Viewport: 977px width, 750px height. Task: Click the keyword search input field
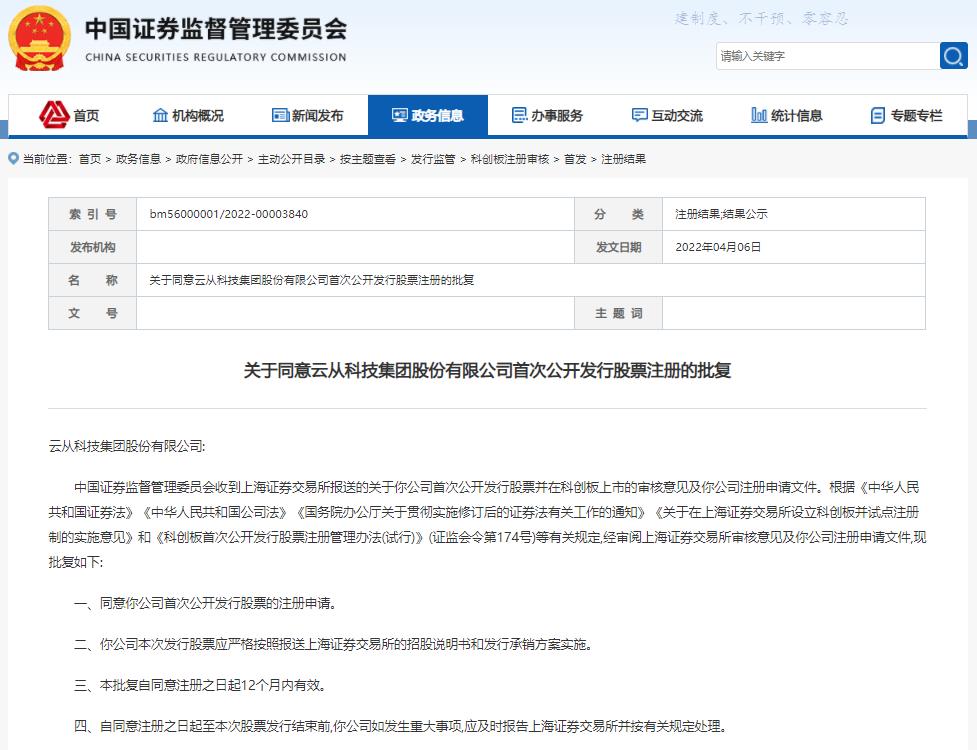(827, 56)
